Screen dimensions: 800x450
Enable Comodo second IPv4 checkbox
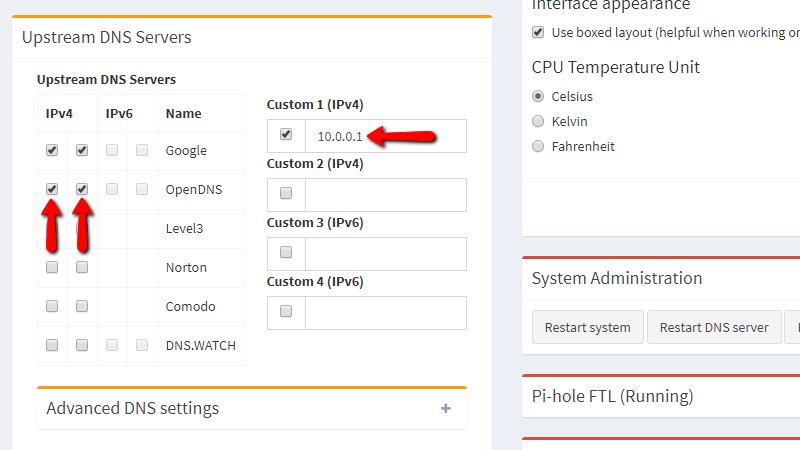pyautogui.click(x=82, y=306)
